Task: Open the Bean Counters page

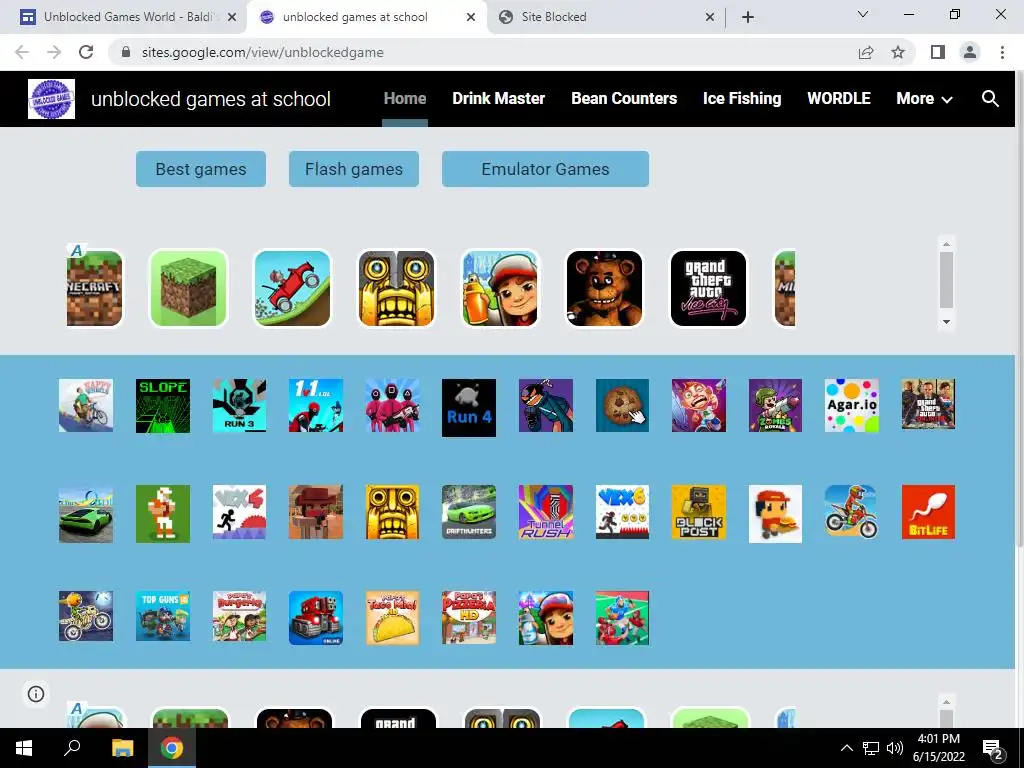Action: (624, 99)
